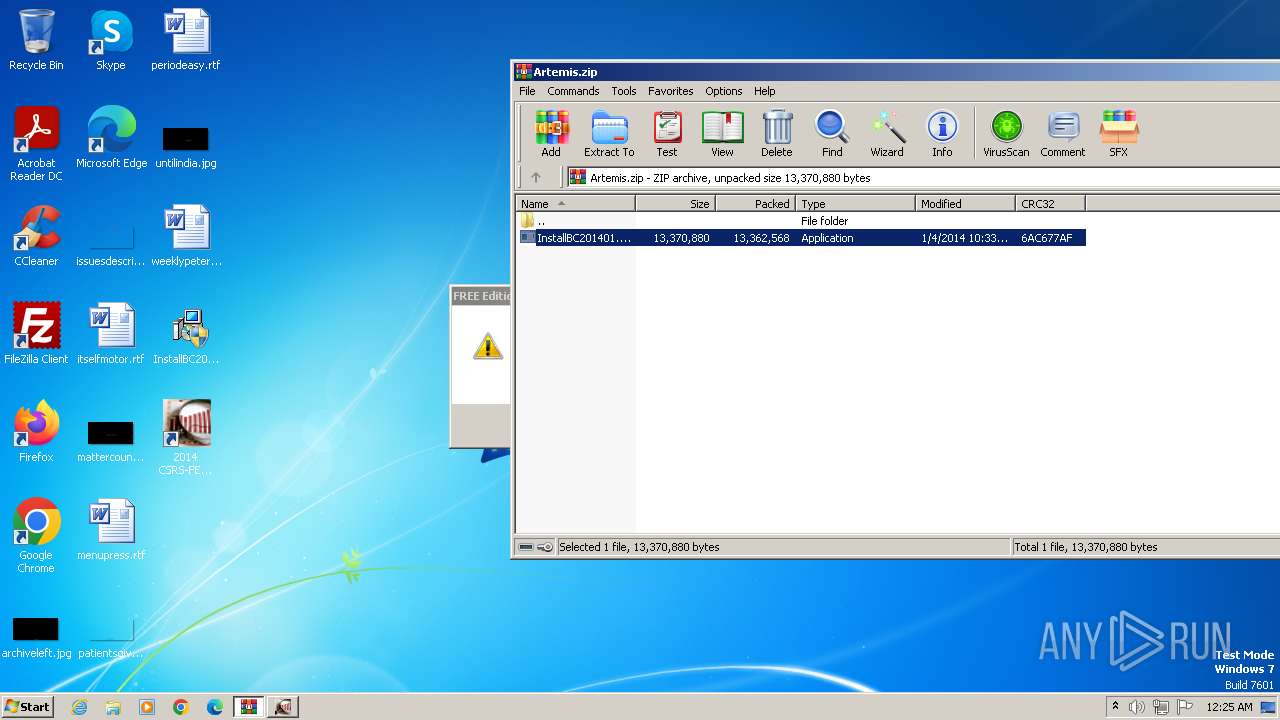Click the FREE Edition dialog title bar
Image resolution: width=1280 pixels, height=720 pixels.
(x=481, y=296)
